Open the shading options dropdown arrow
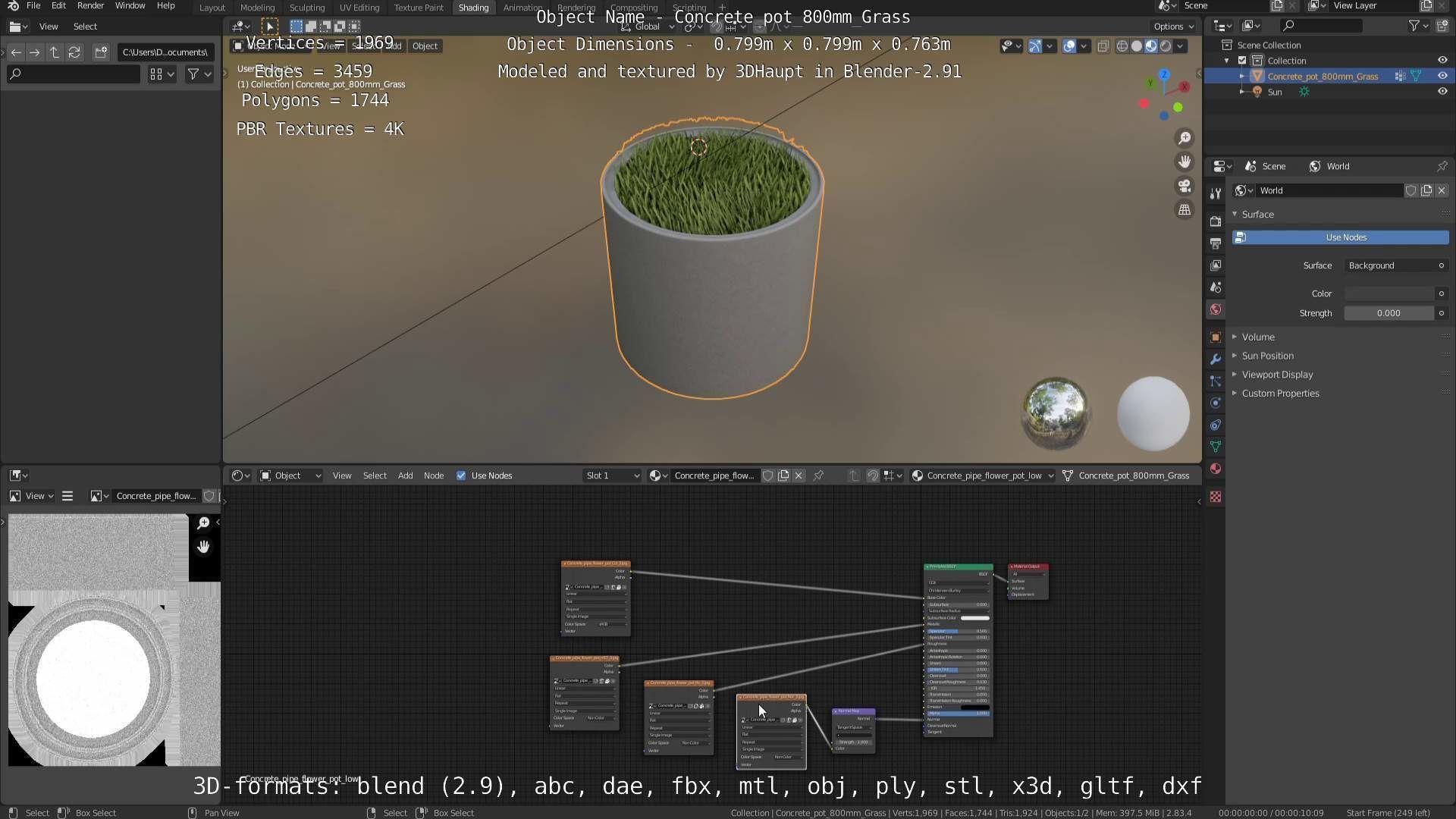Image resolution: width=1456 pixels, height=819 pixels. pos(1181,46)
